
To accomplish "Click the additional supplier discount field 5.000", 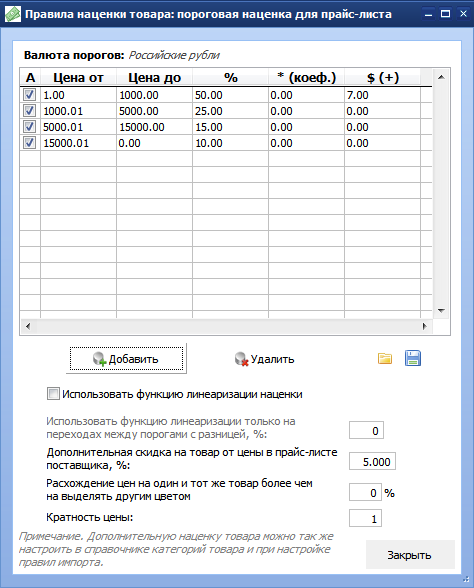I will [372, 461].
